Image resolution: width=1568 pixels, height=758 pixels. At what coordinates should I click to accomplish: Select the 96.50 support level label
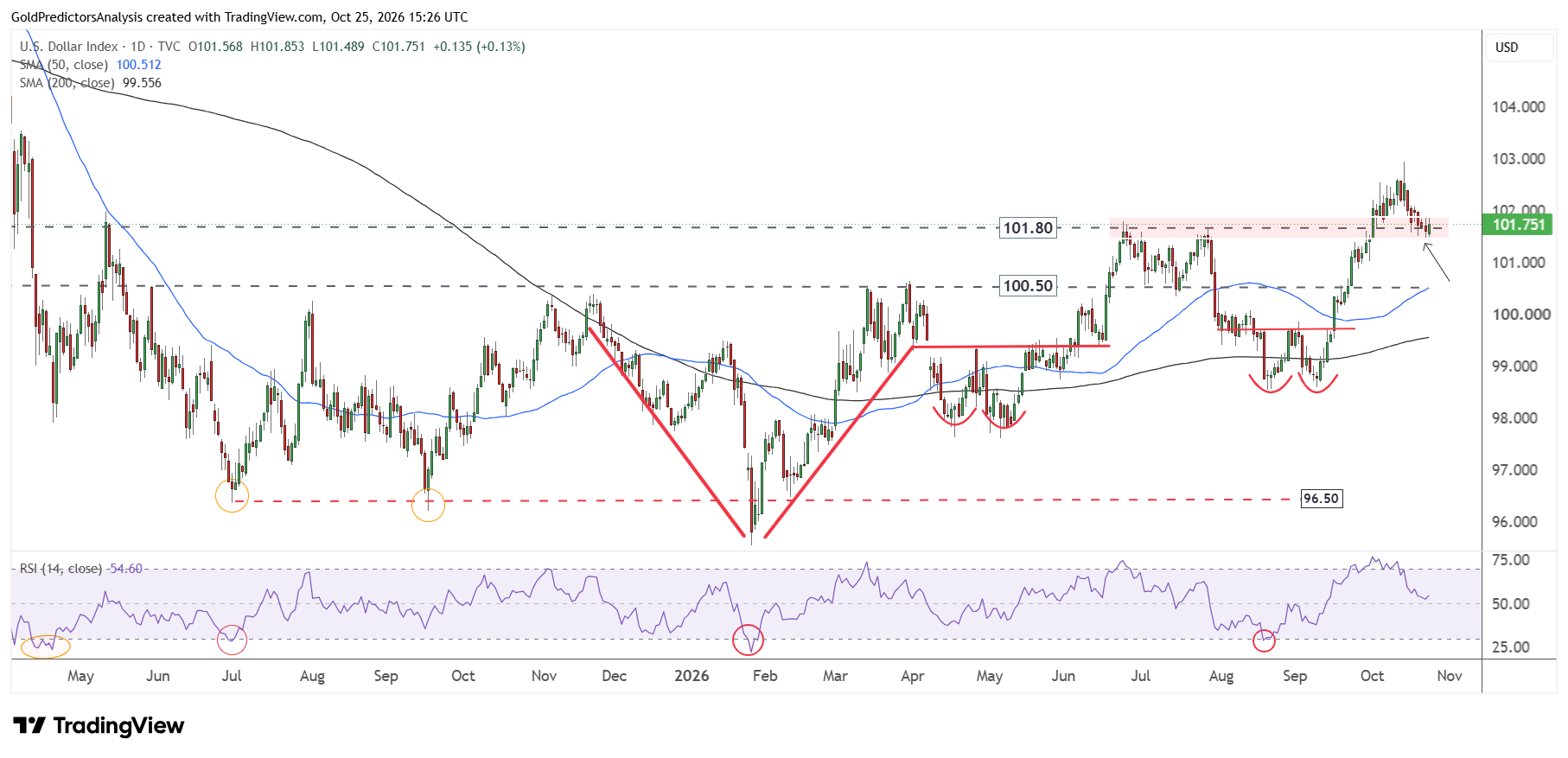(x=1322, y=499)
